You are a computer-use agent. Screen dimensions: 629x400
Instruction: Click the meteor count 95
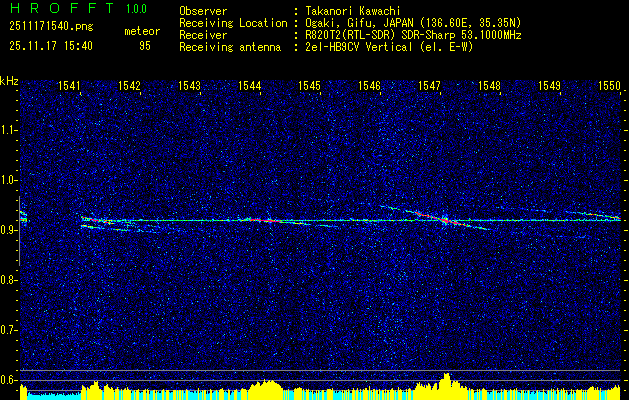point(145,46)
